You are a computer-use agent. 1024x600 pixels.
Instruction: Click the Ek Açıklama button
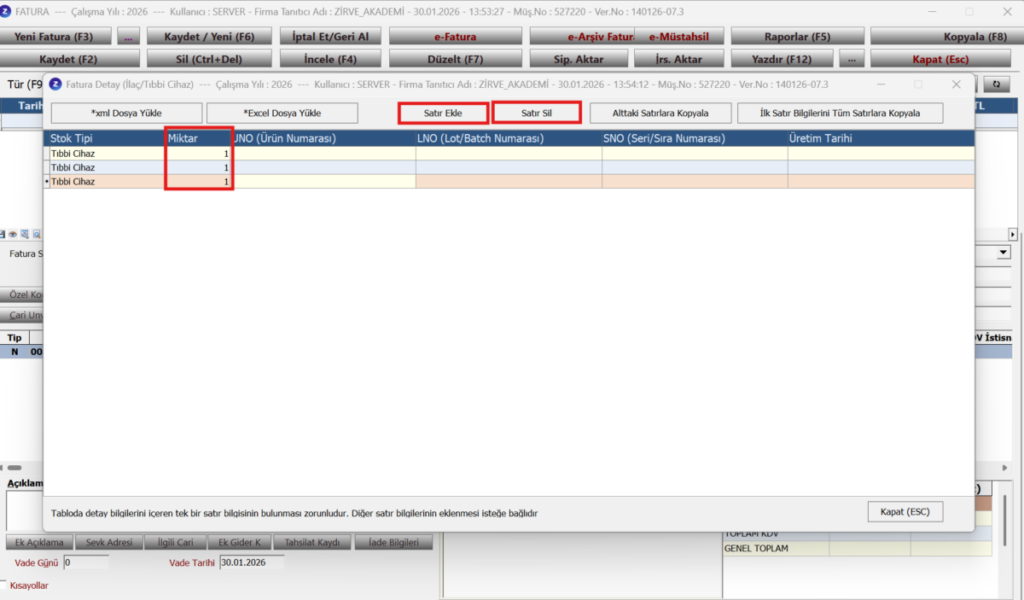pyautogui.click(x=39, y=542)
